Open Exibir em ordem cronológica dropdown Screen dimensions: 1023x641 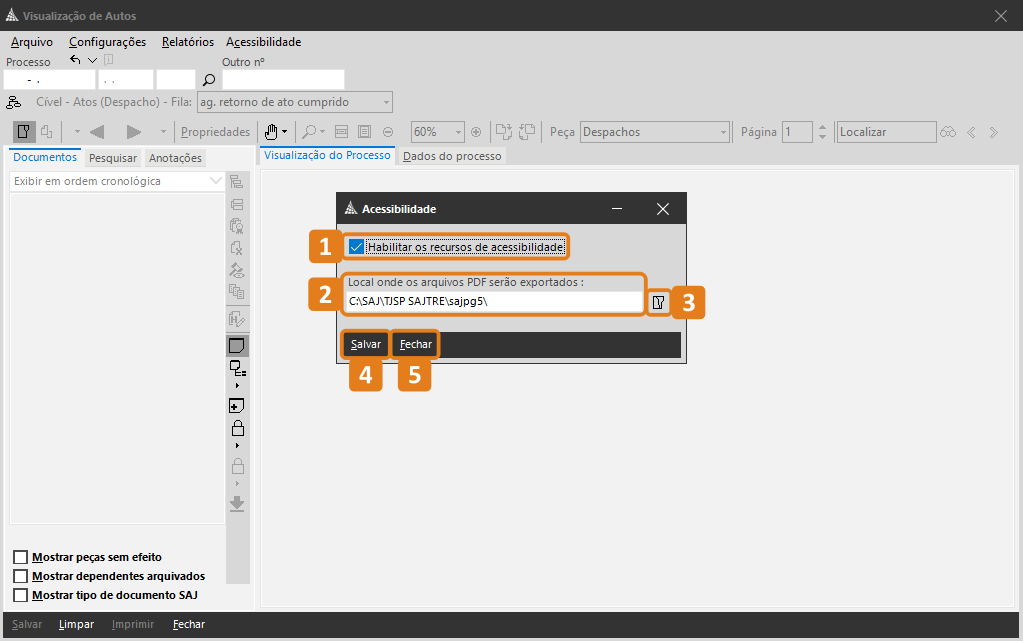point(215,181)
